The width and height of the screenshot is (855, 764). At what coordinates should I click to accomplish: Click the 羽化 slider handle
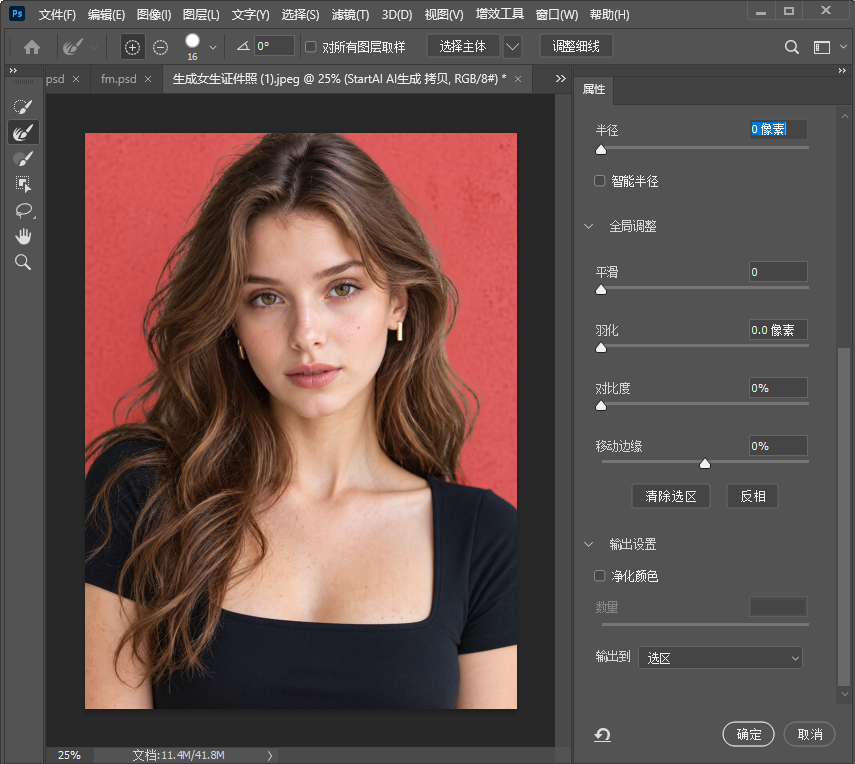[601, 347]
